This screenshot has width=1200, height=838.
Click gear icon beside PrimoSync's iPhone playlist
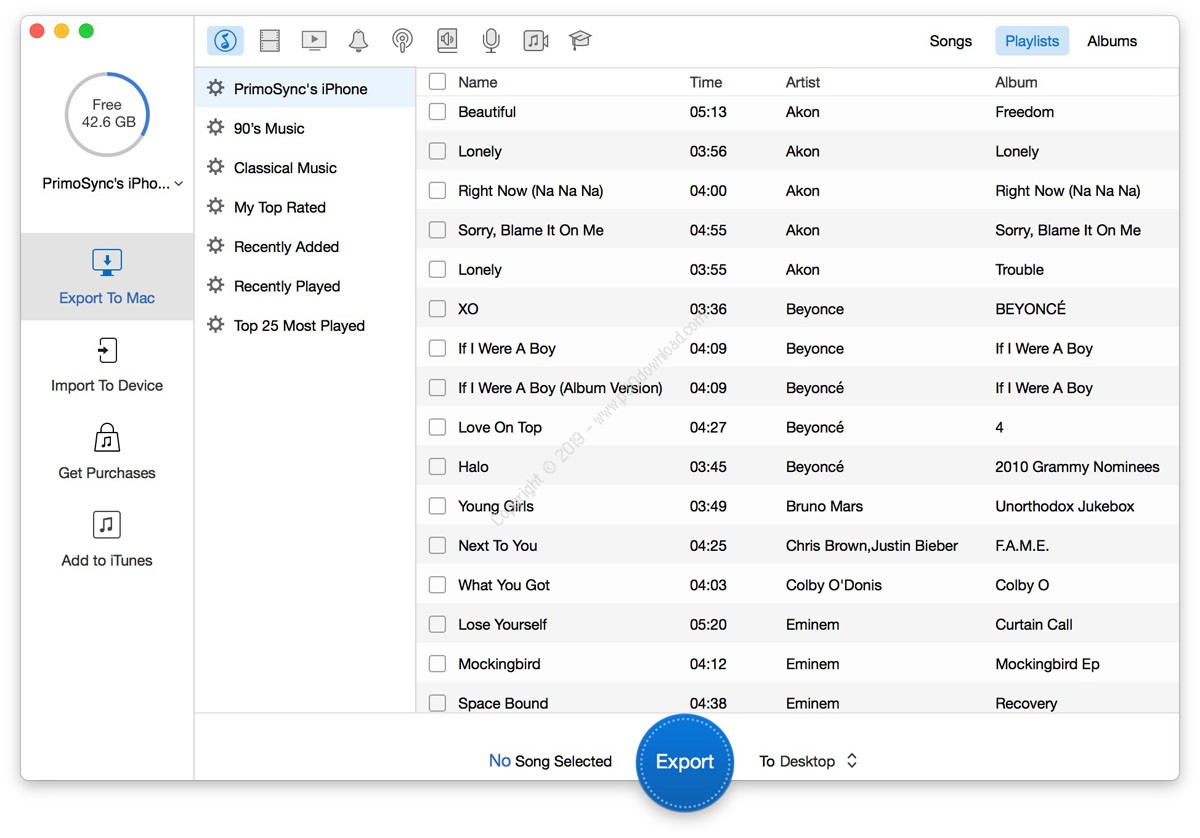(x=215, y=89)
